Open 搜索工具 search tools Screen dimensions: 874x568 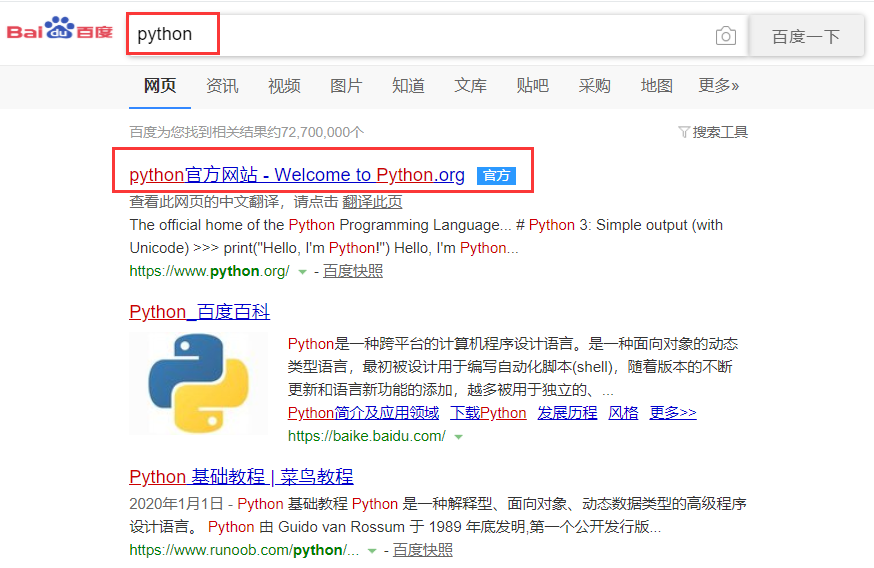click(x=720, y=132)
